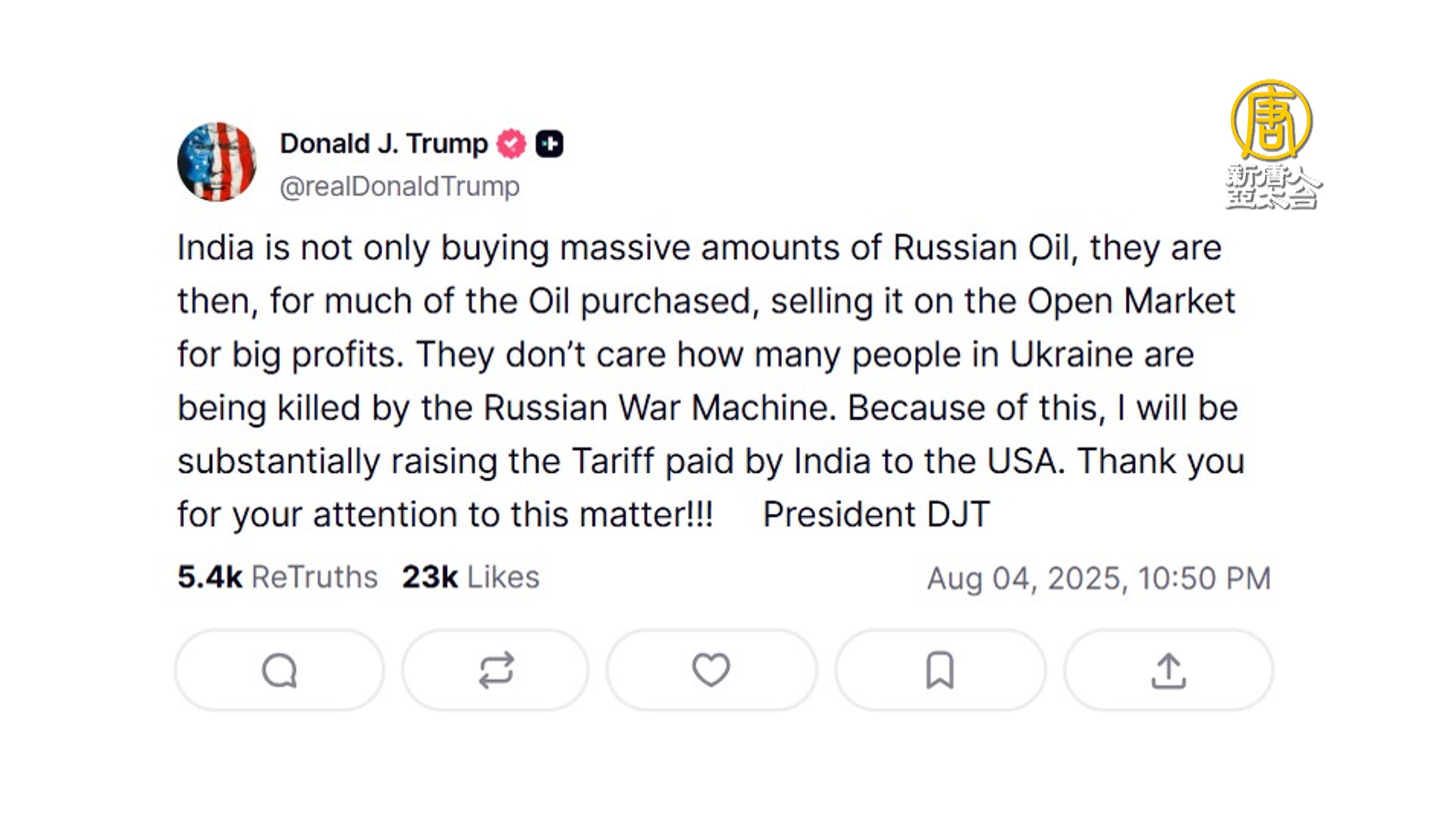Click the "Open Market" phrase in the post
This screenshot has height=819, width=1456.
[1131, 301]
